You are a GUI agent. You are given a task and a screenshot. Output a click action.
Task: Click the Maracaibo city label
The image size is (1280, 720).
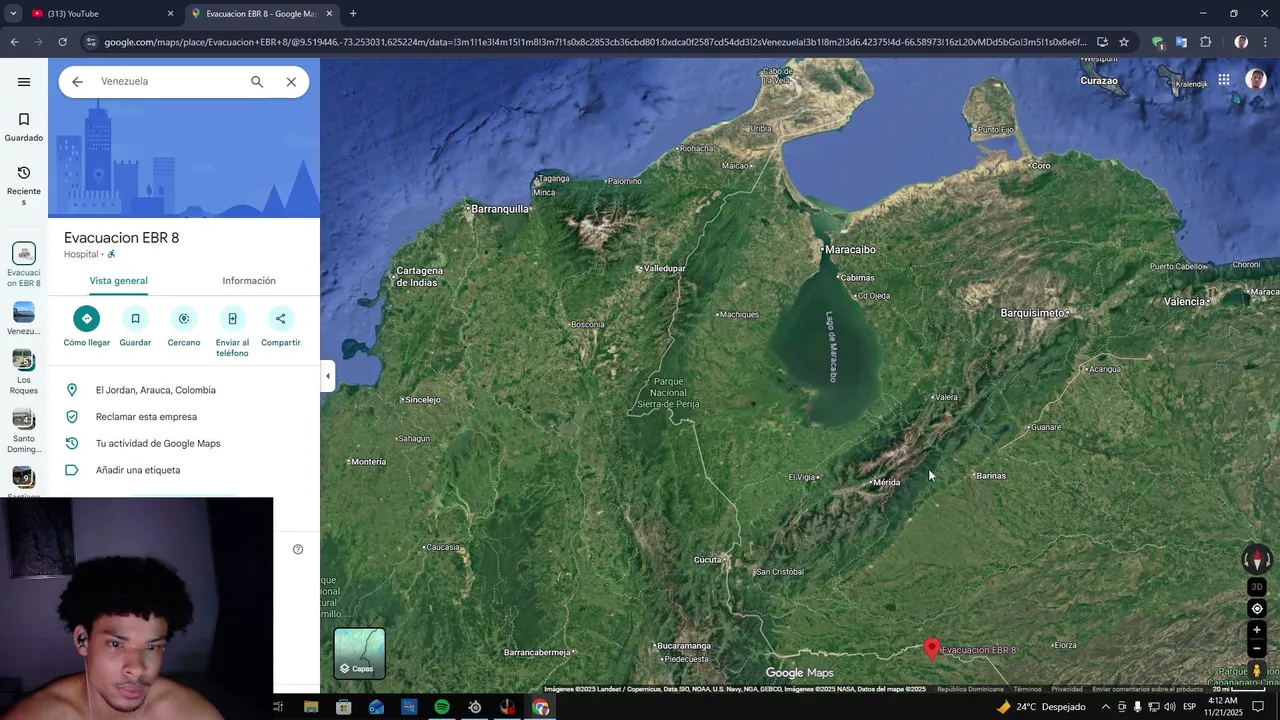(851, 250)
